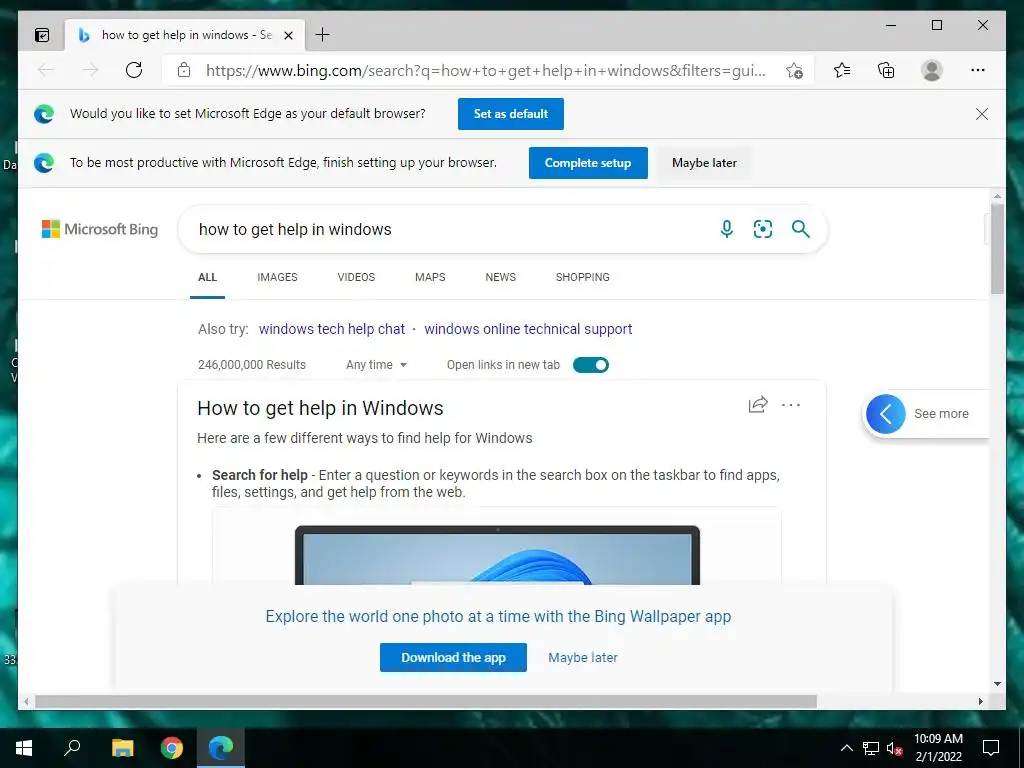
Task: Click Microsoft Edge taskbar icon
Action: tap(221, 748)
